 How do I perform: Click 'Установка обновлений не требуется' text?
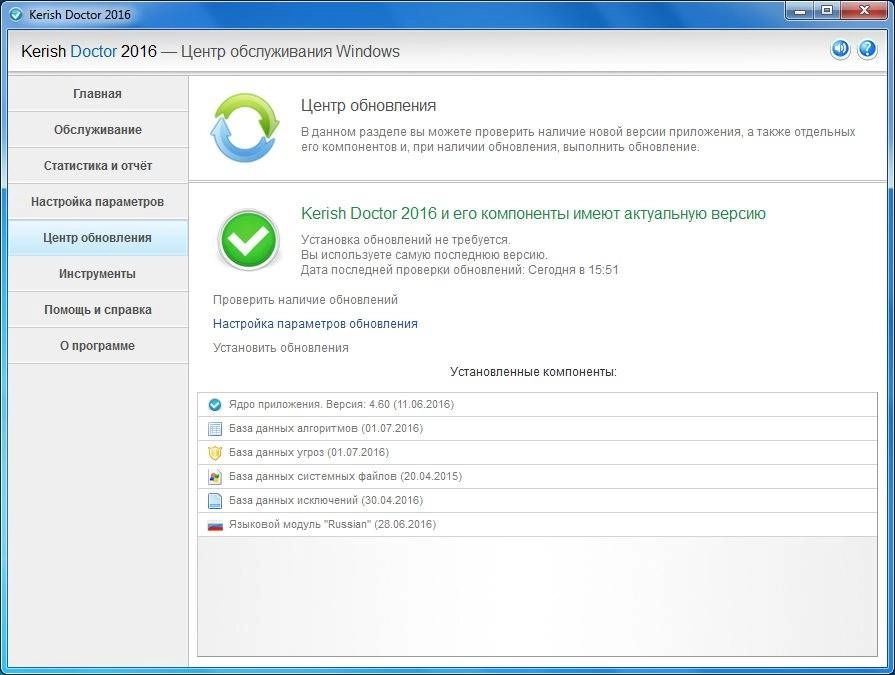pos(406,240)
